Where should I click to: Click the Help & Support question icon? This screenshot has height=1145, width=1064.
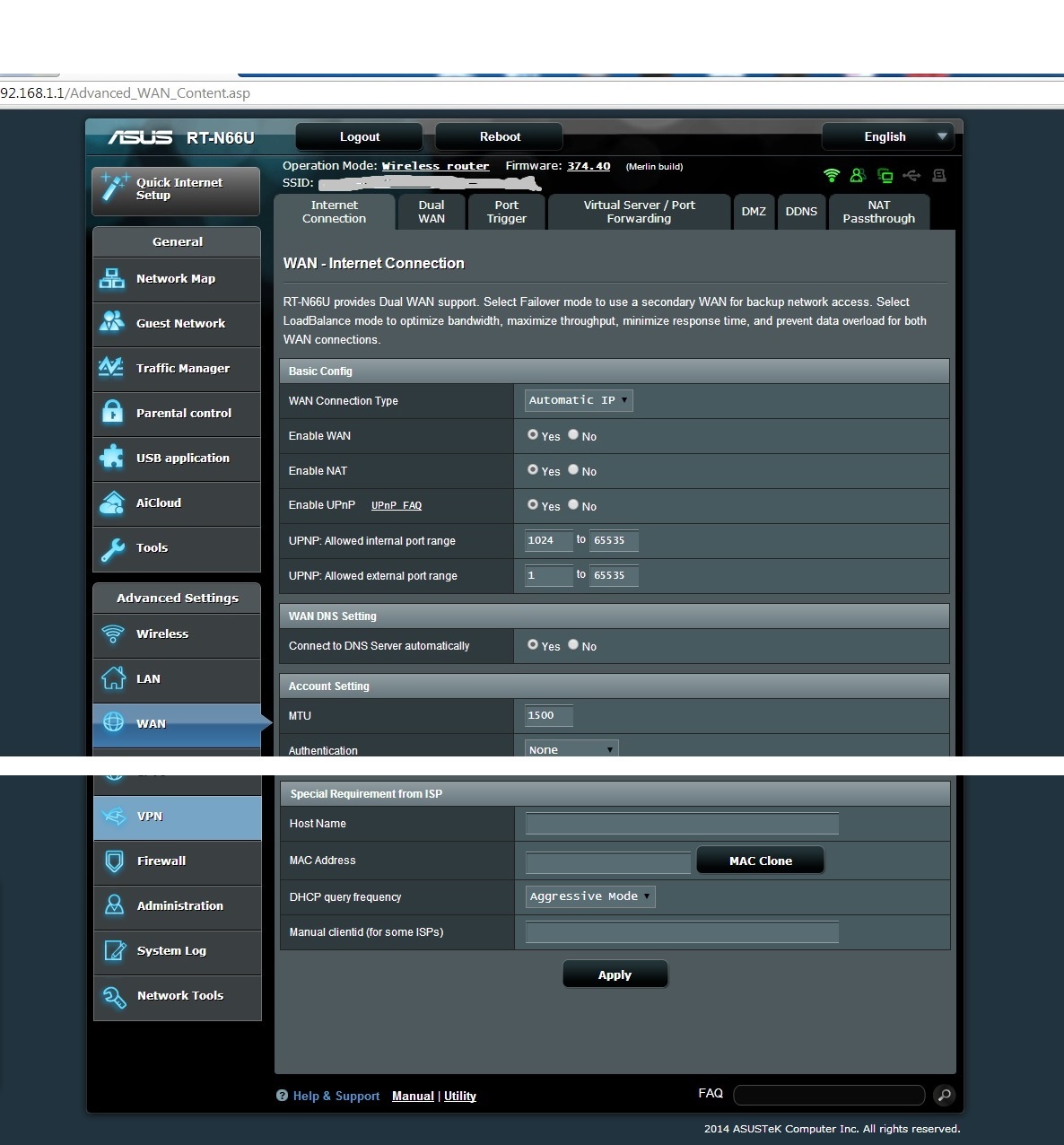point(282,1096)
